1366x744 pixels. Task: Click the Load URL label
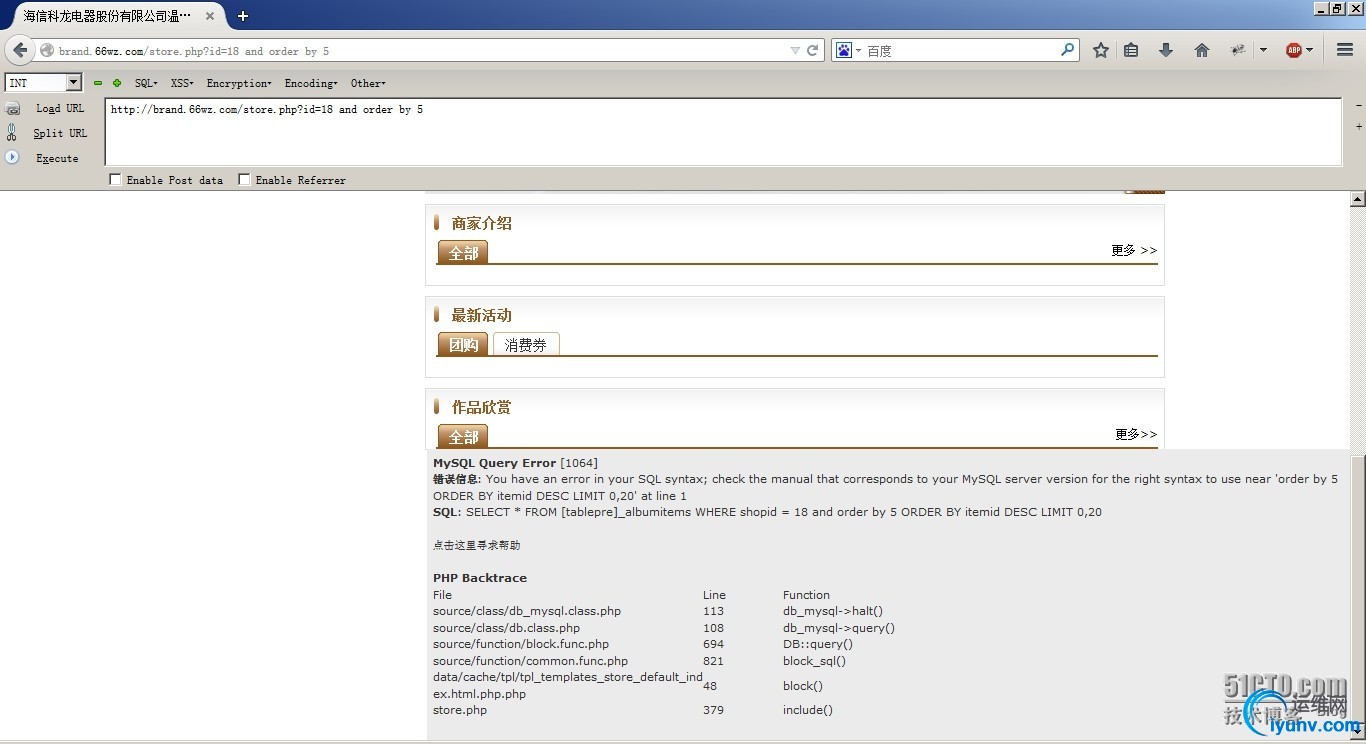click(x=60, y=108)
